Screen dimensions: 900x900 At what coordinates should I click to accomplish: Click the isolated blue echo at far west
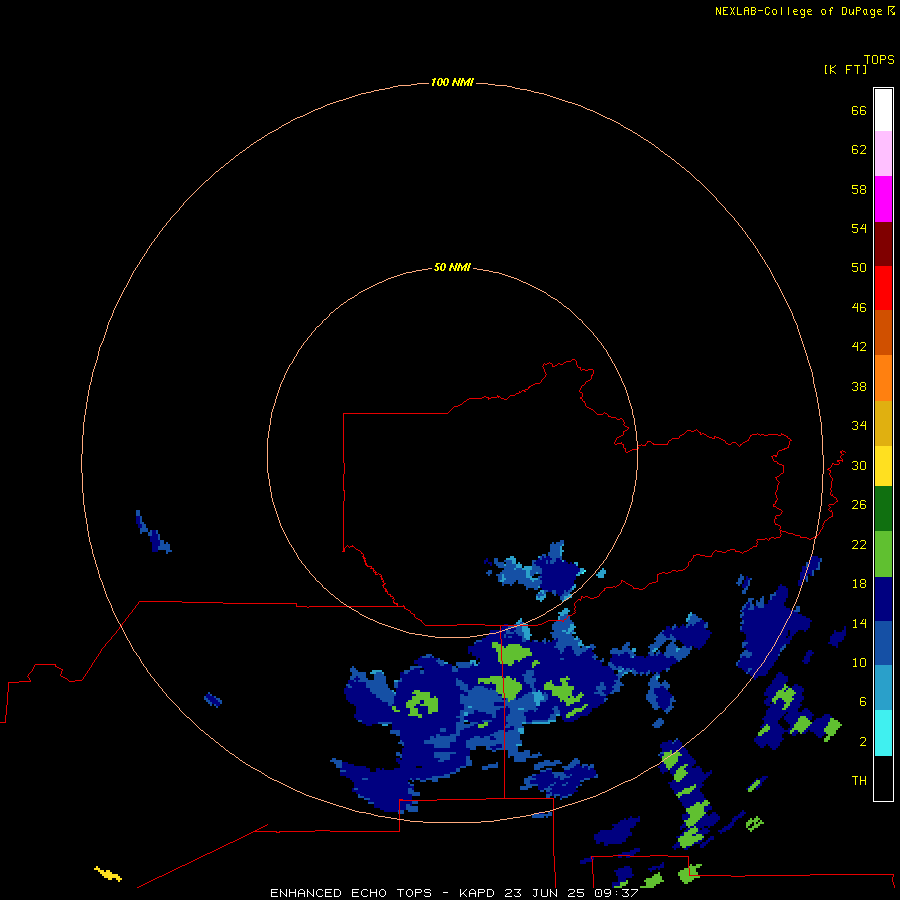(153, 532)
